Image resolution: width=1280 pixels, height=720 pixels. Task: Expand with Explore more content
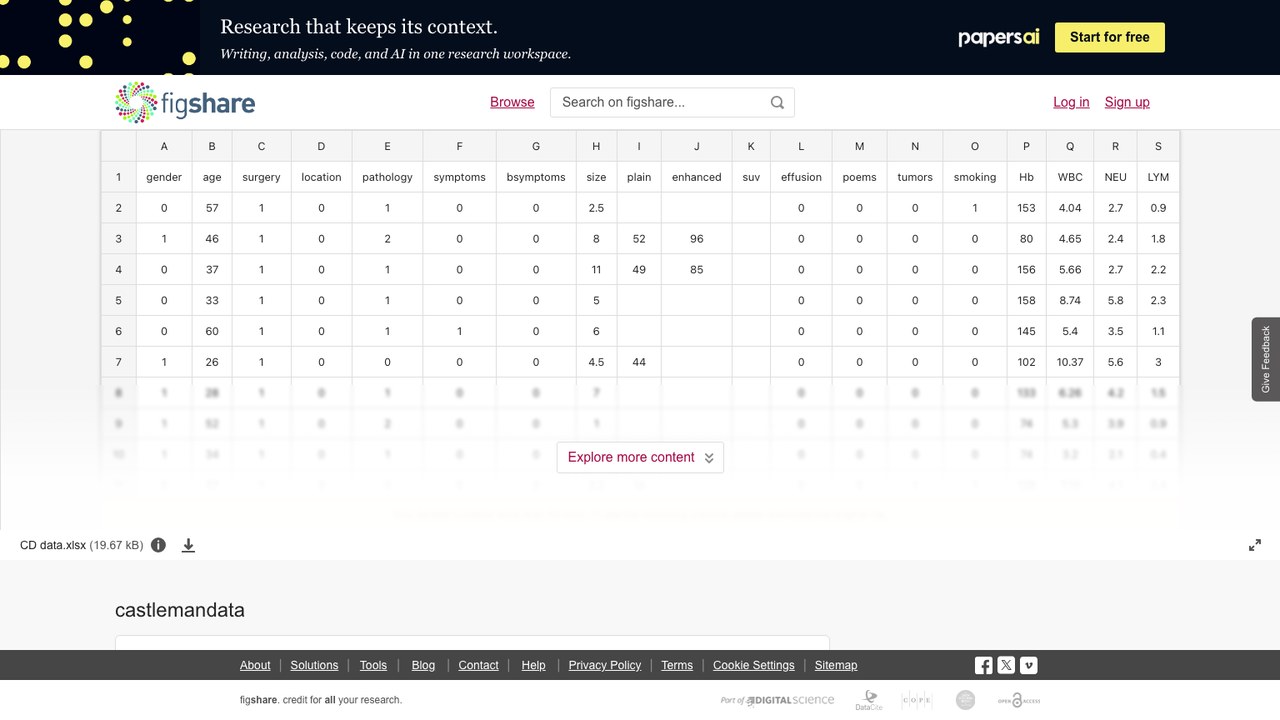pyautogui.click(x=640, y=457)
